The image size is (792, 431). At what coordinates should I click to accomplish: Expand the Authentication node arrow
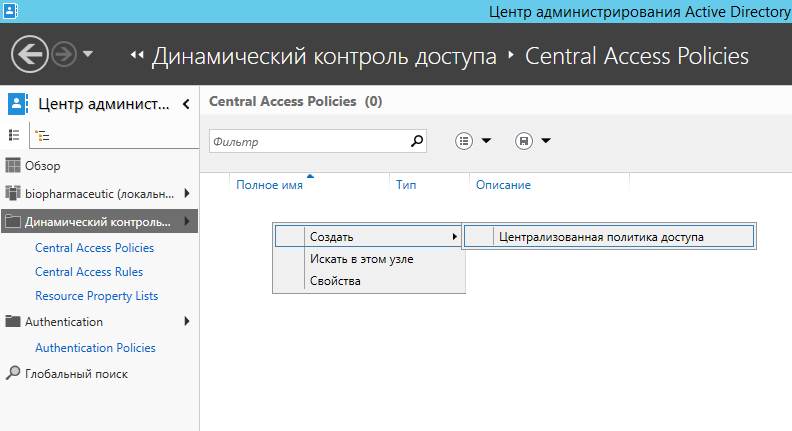[187, 321]
